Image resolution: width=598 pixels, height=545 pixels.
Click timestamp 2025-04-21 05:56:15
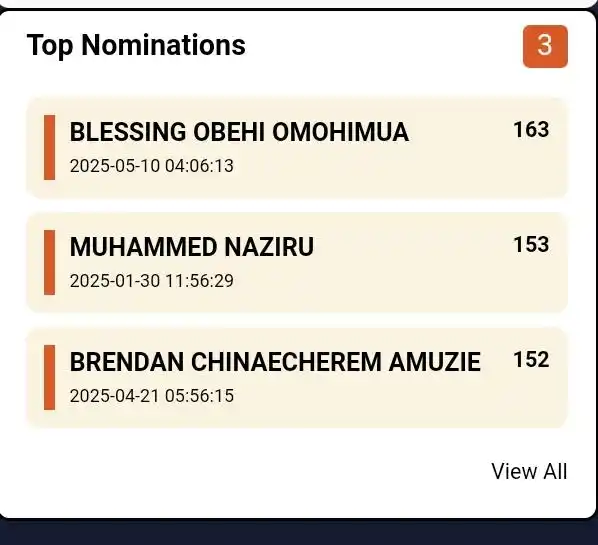[151, 395]
